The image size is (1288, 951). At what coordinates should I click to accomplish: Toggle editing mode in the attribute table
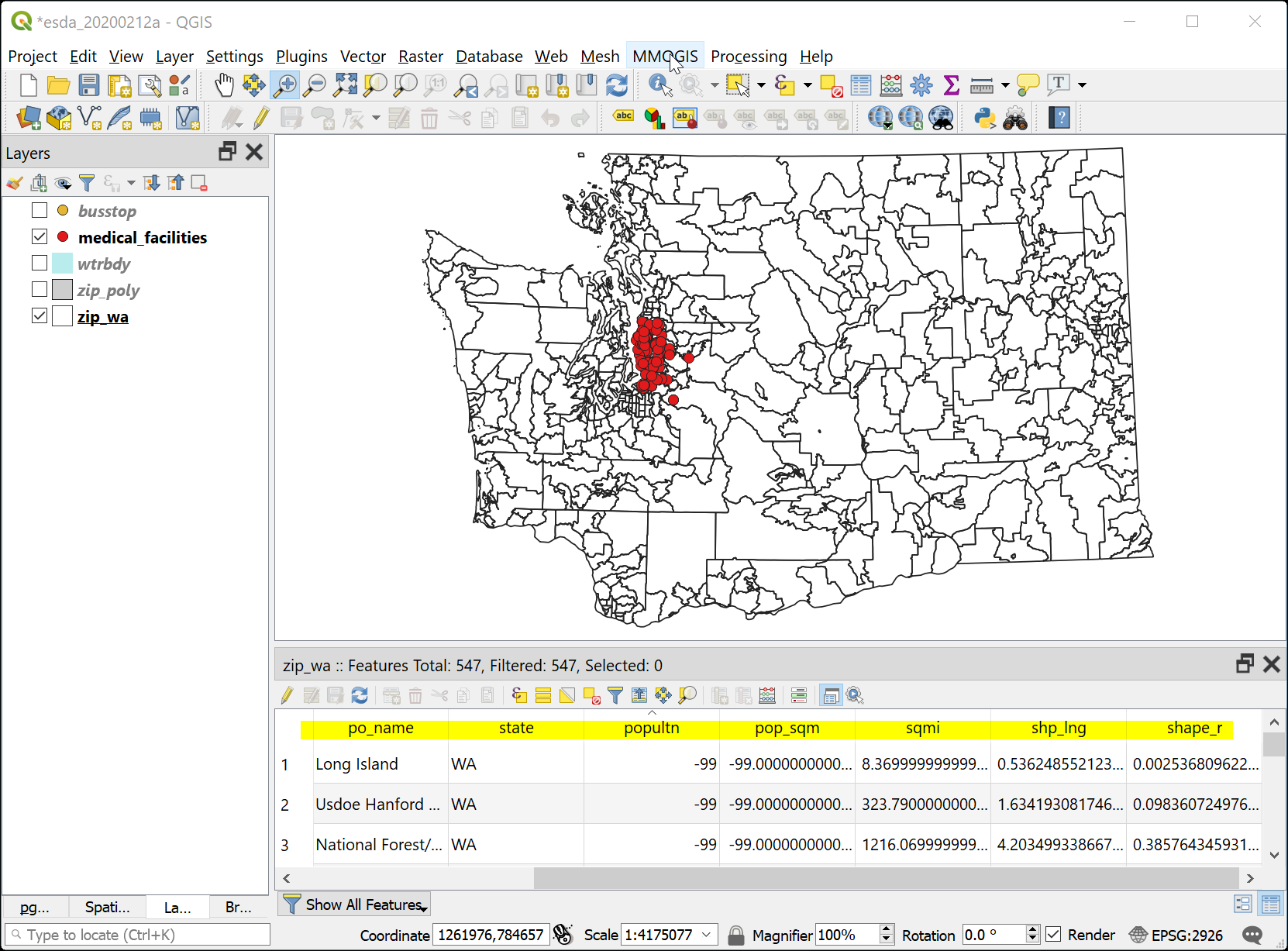click(x=286, y=695)
